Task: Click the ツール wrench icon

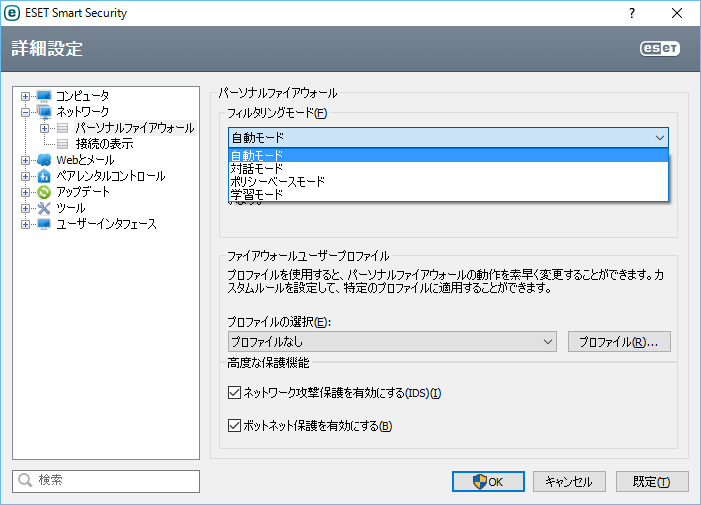Action: [44, 208]
